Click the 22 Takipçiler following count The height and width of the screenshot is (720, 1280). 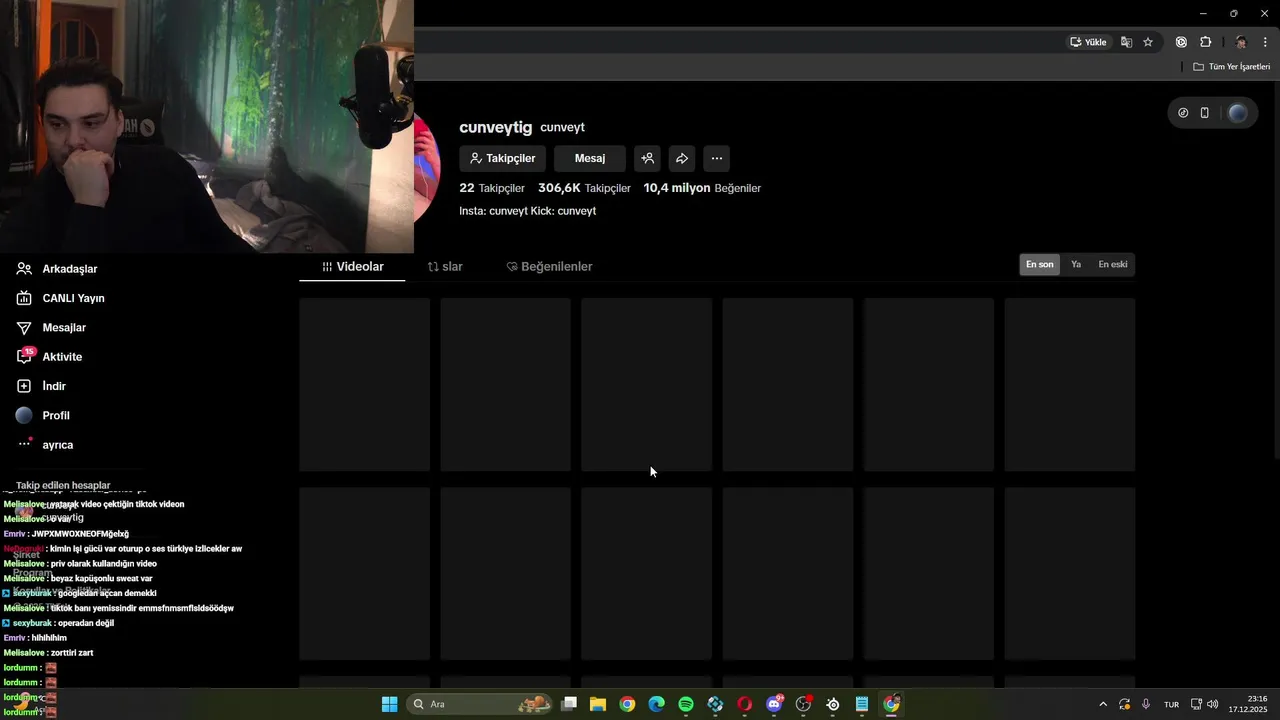point(492,188)
